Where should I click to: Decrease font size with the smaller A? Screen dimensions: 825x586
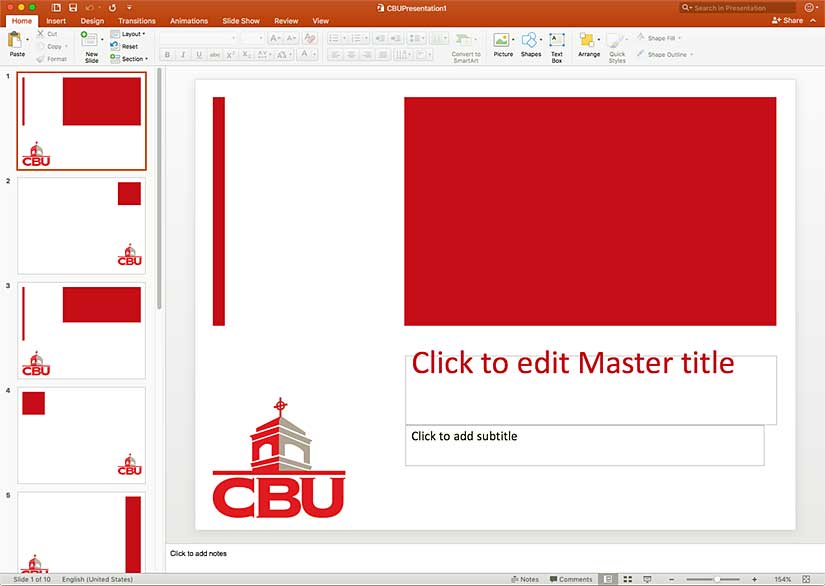(290, 38)
